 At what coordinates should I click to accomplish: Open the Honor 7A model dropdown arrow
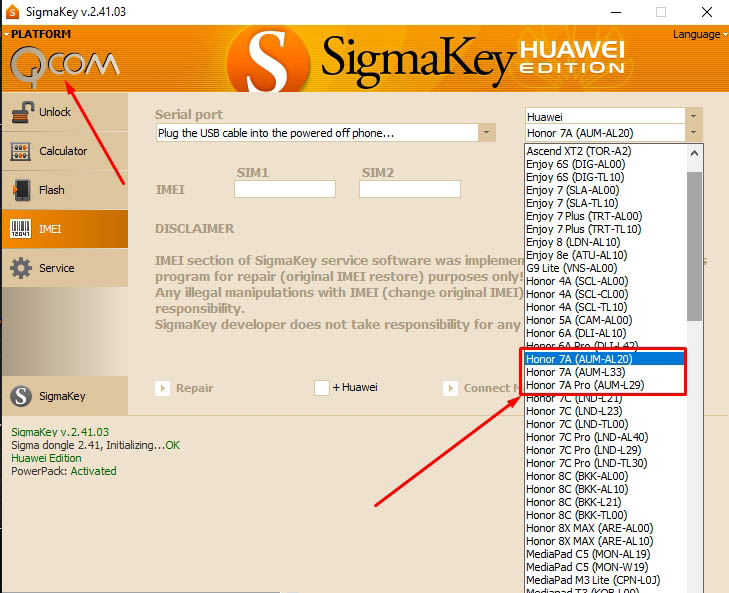(x=694, y=133)
